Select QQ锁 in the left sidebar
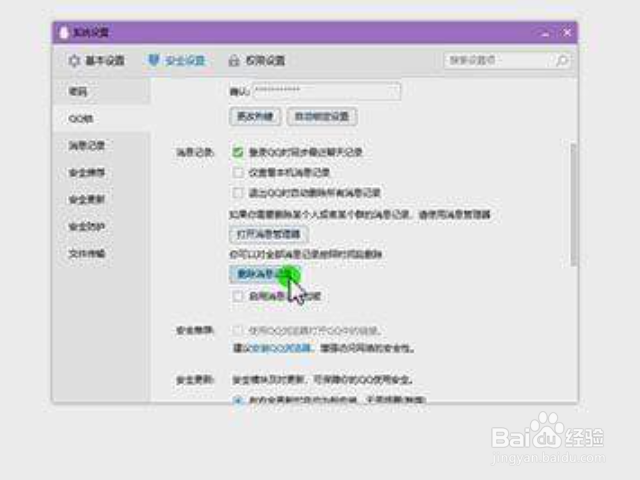The image size is (640, 480). click(101, 119)
